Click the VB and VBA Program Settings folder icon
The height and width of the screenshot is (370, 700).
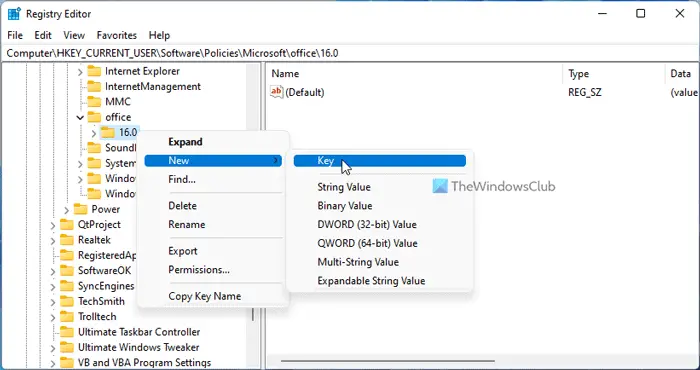[x=67, y=362]
